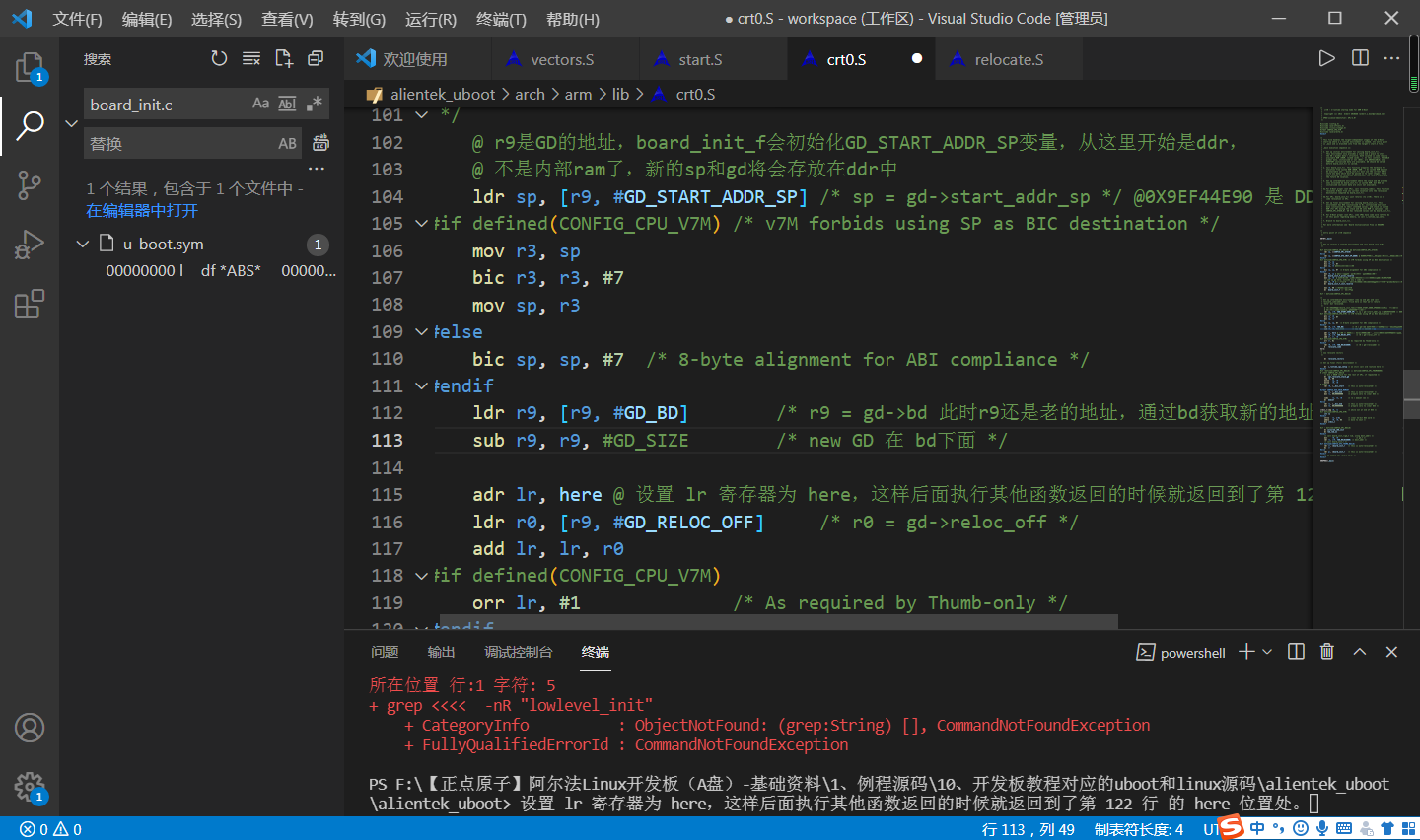Image resolution: width=1420 pixels, height=840 pixels.
Task: Click the 在编辑器中打开 link
Action: coord(142,211)
